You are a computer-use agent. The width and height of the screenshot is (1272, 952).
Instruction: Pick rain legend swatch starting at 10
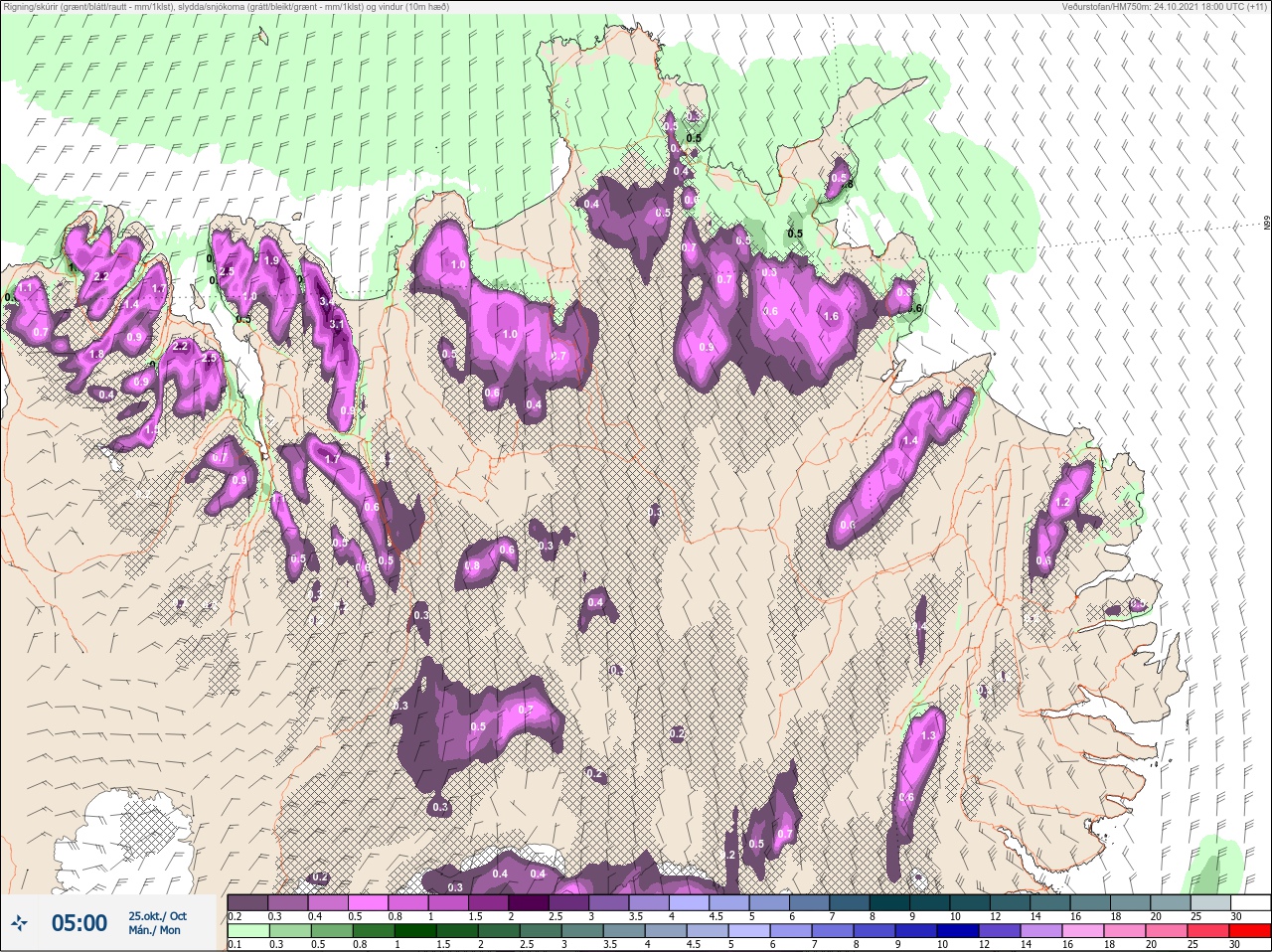(x=958, y=931)
